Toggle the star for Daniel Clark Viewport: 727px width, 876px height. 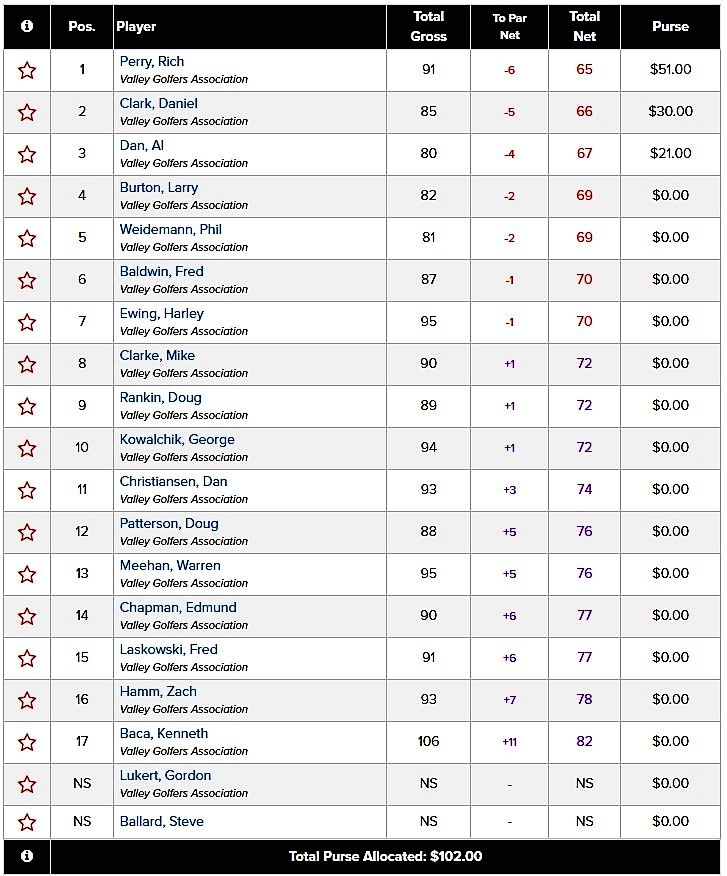(x=27, y=112)
